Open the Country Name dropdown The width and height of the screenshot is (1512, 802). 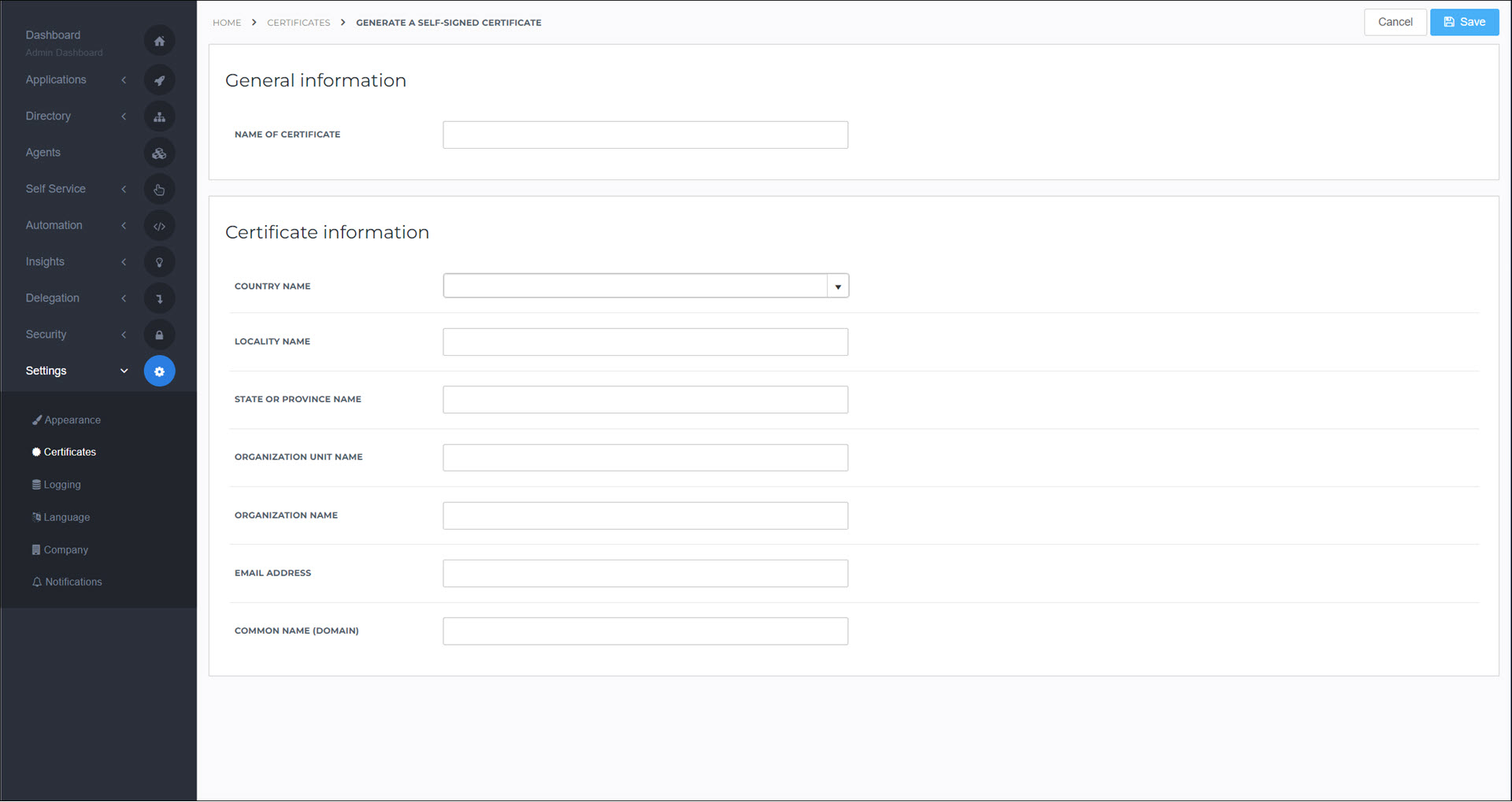837,286
